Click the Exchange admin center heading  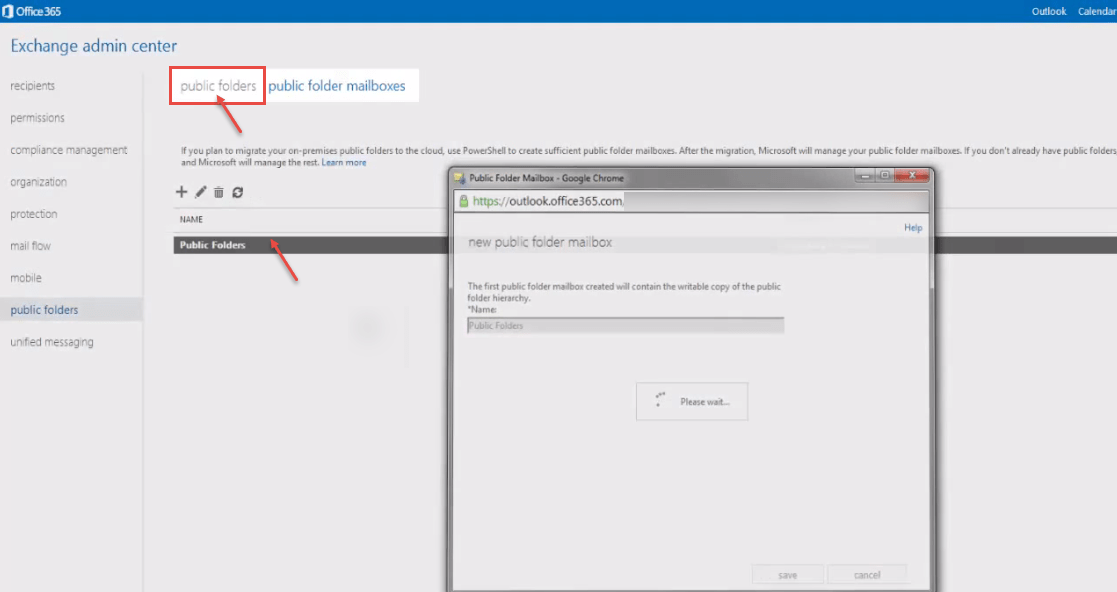[93, 46]
